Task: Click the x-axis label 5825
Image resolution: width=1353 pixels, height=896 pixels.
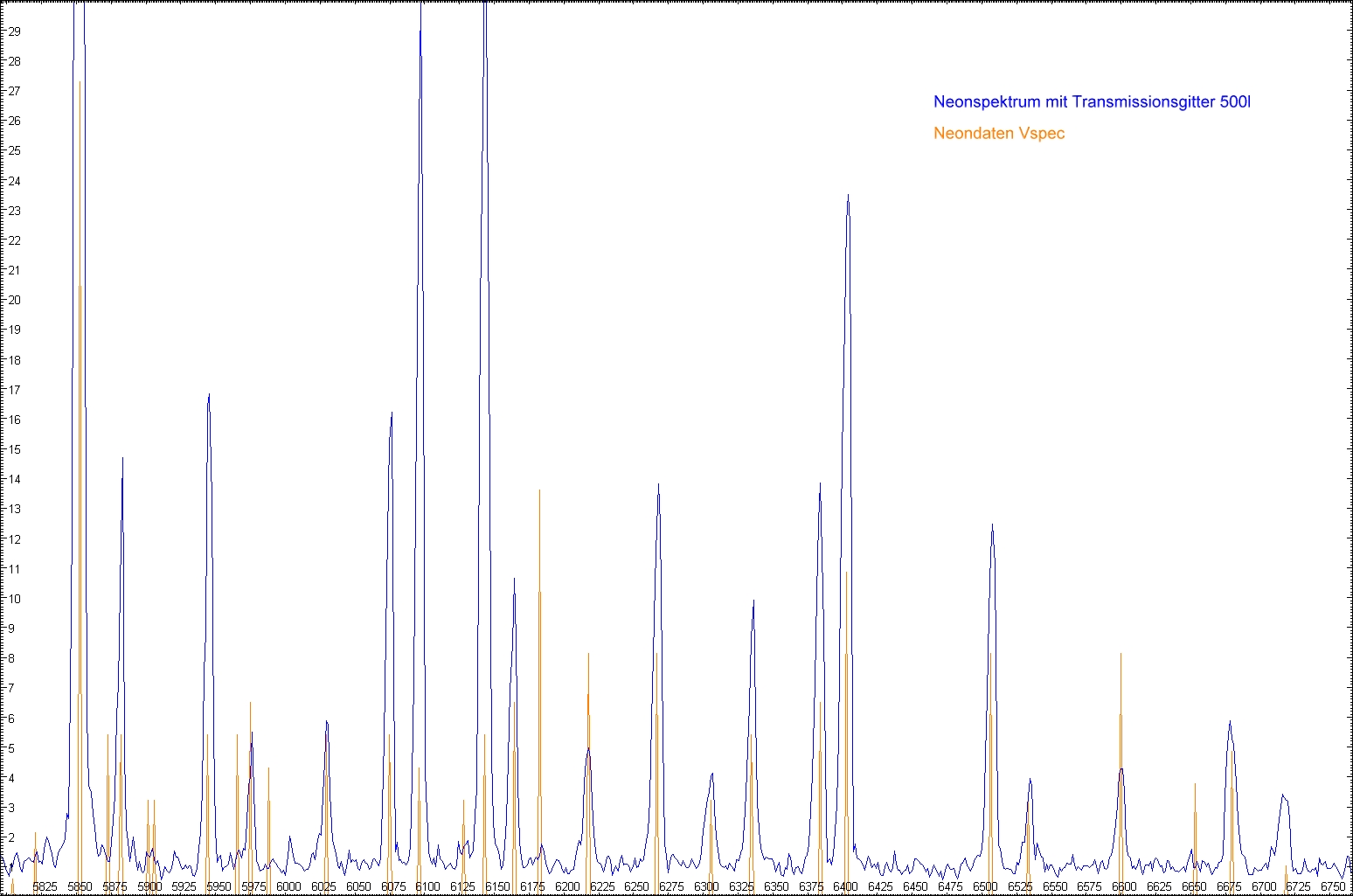Action: coord(45,886)
